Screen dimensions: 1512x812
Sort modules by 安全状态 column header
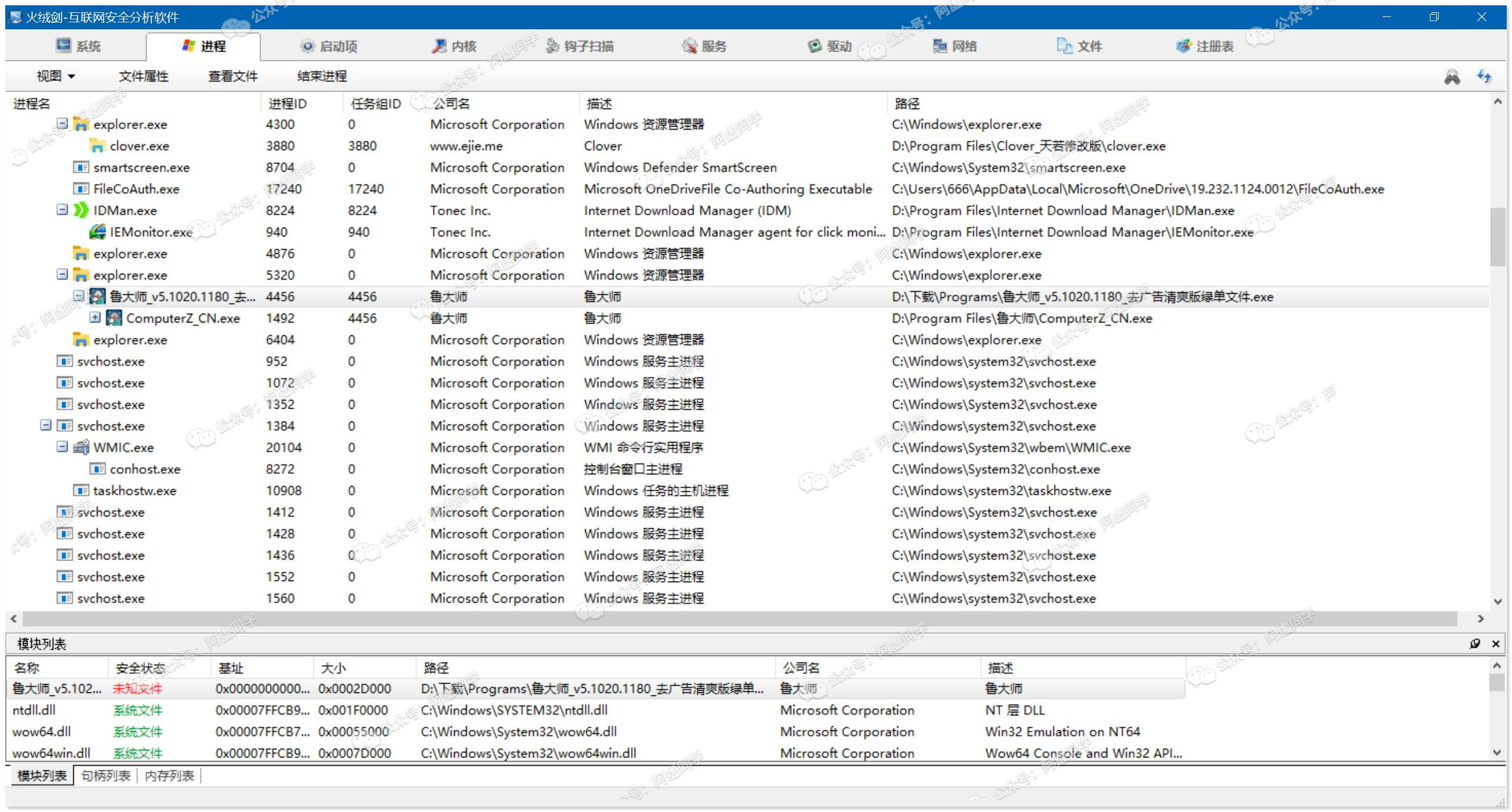tap(159, 668)
